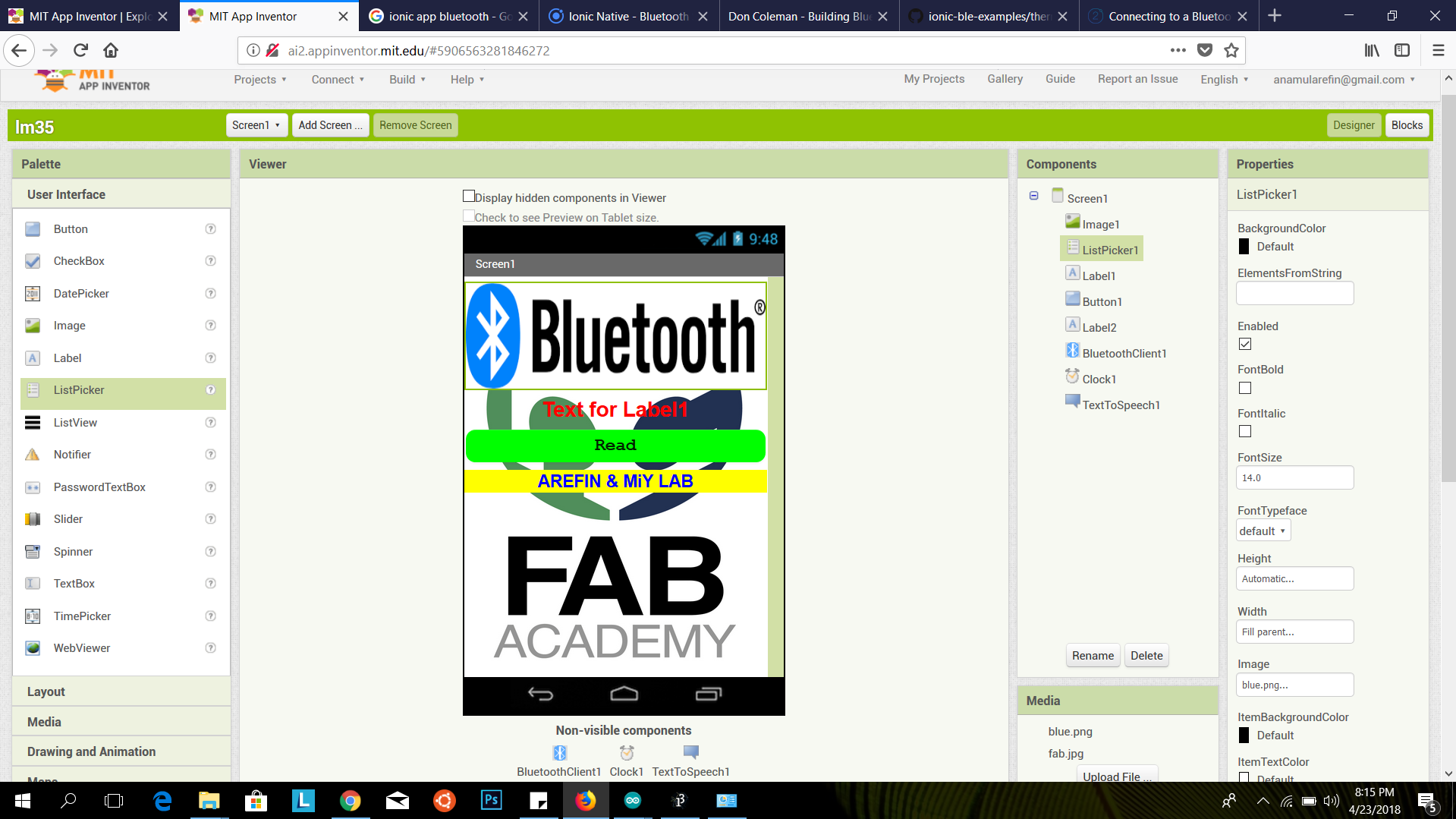Pick the CheckBox palette icon
This screenshot has height=819, width=1456.
[x=33, y=261]
